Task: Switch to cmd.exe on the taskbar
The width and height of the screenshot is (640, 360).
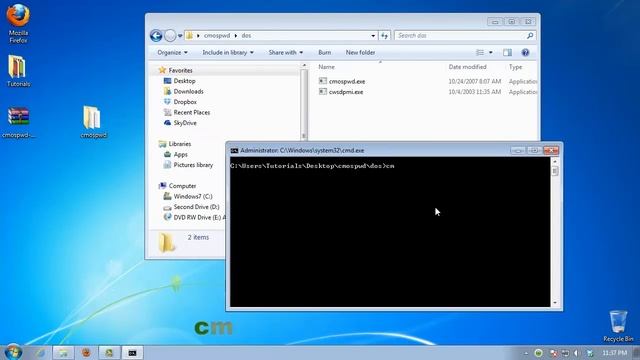Action: click(x=132, y=353)
